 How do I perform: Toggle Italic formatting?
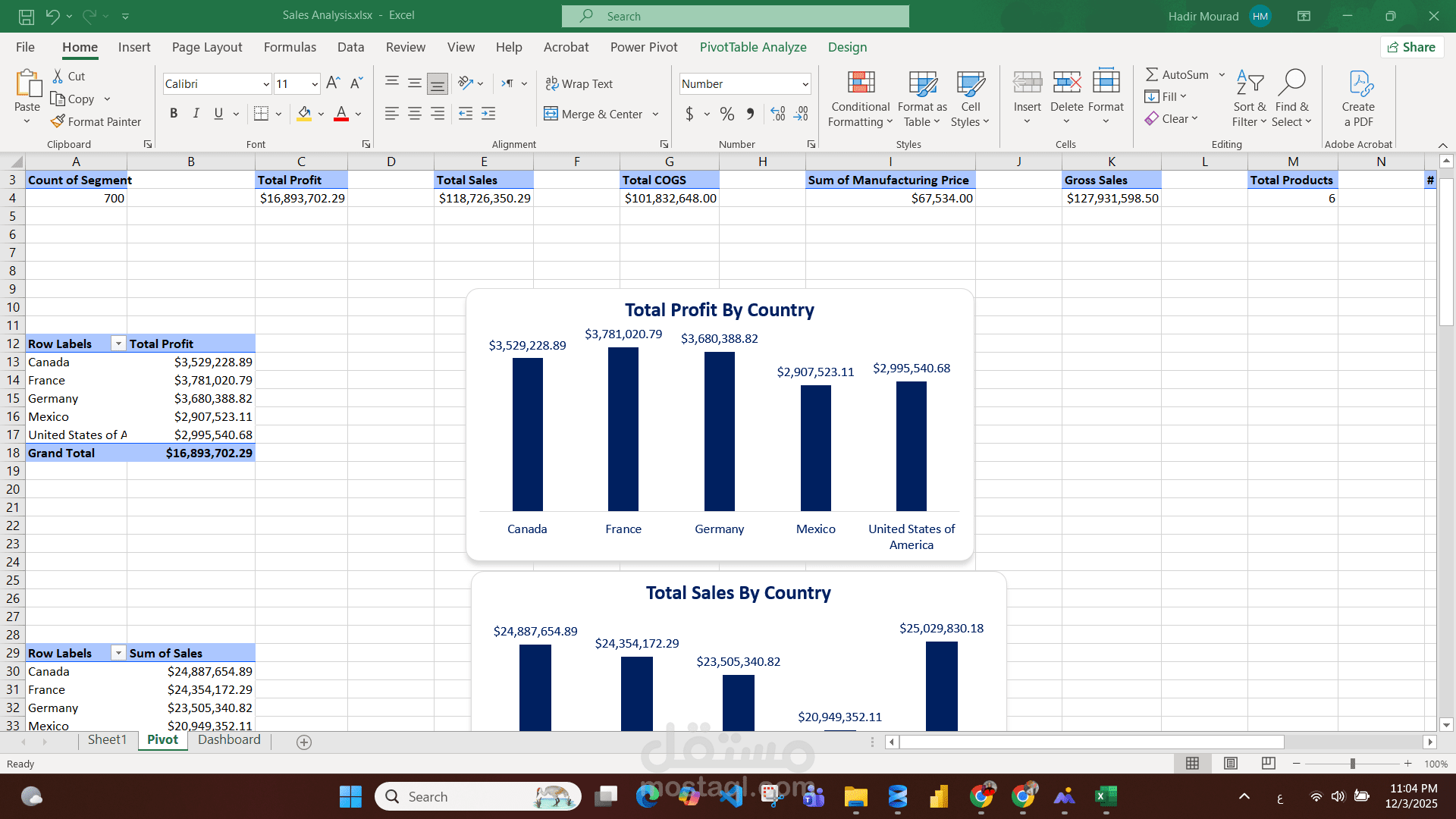click(196, 114)
